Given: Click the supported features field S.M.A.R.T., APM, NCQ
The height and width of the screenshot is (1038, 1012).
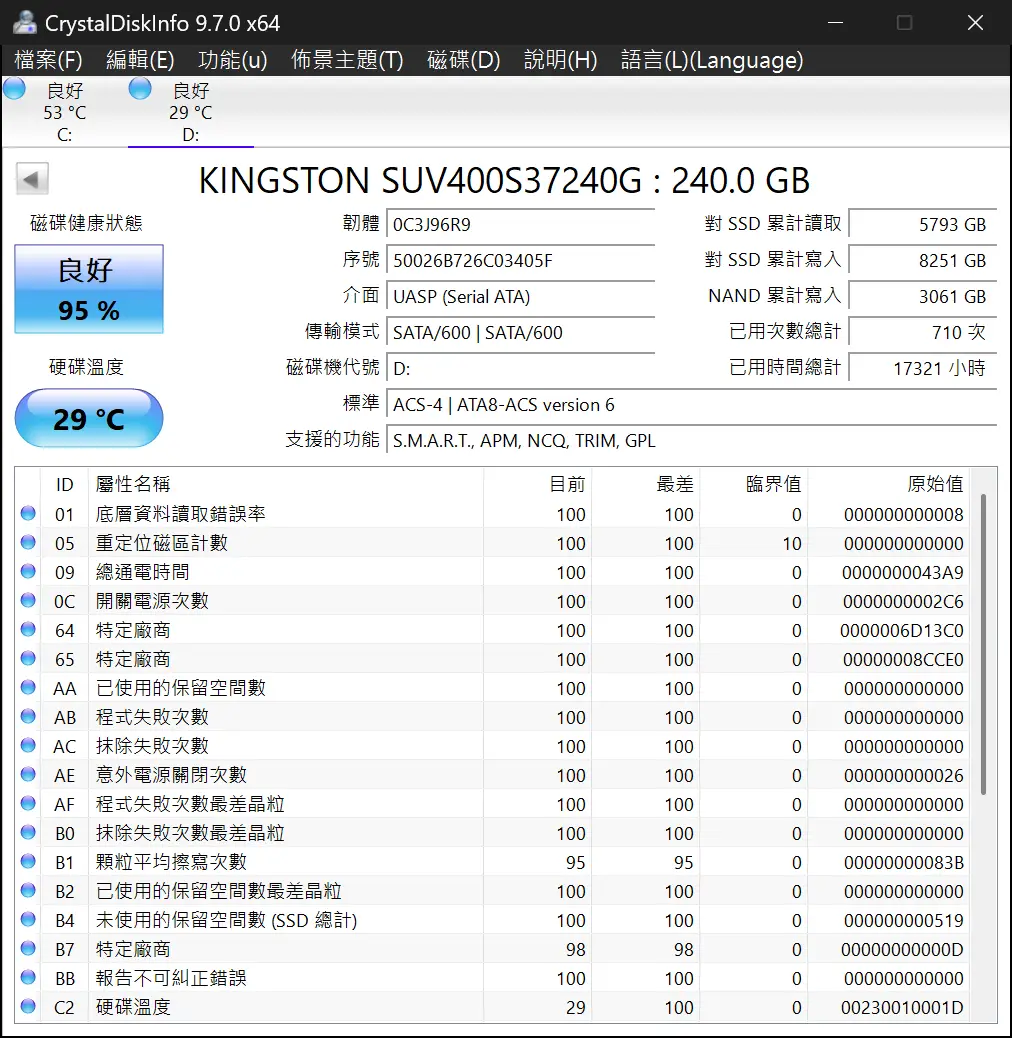Looking at the screenshot, I should point(692,440).
